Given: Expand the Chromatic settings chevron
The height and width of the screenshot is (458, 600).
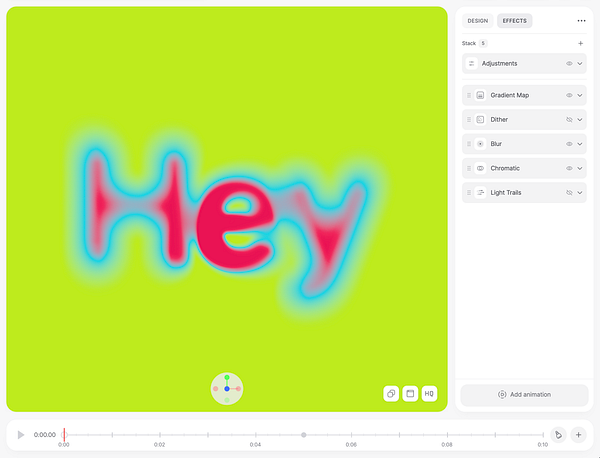Looking at the screenshot, I should pos(580,168).
